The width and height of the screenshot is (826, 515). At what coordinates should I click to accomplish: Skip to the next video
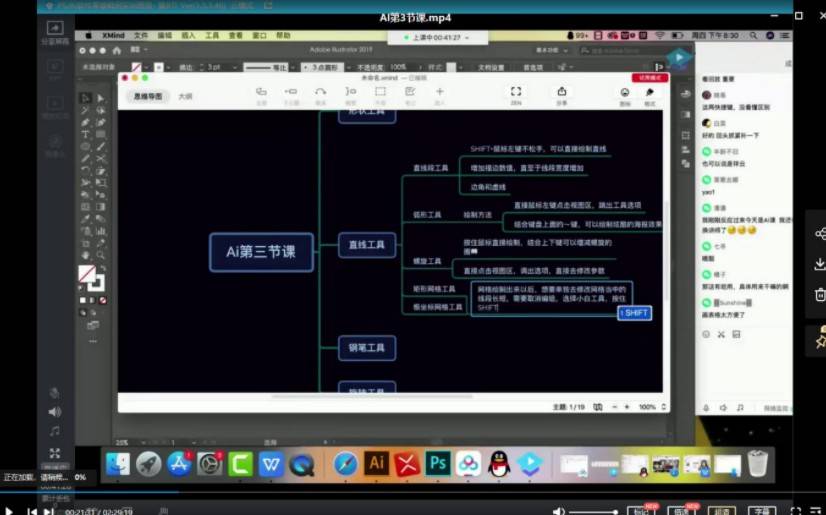point(48,511)
